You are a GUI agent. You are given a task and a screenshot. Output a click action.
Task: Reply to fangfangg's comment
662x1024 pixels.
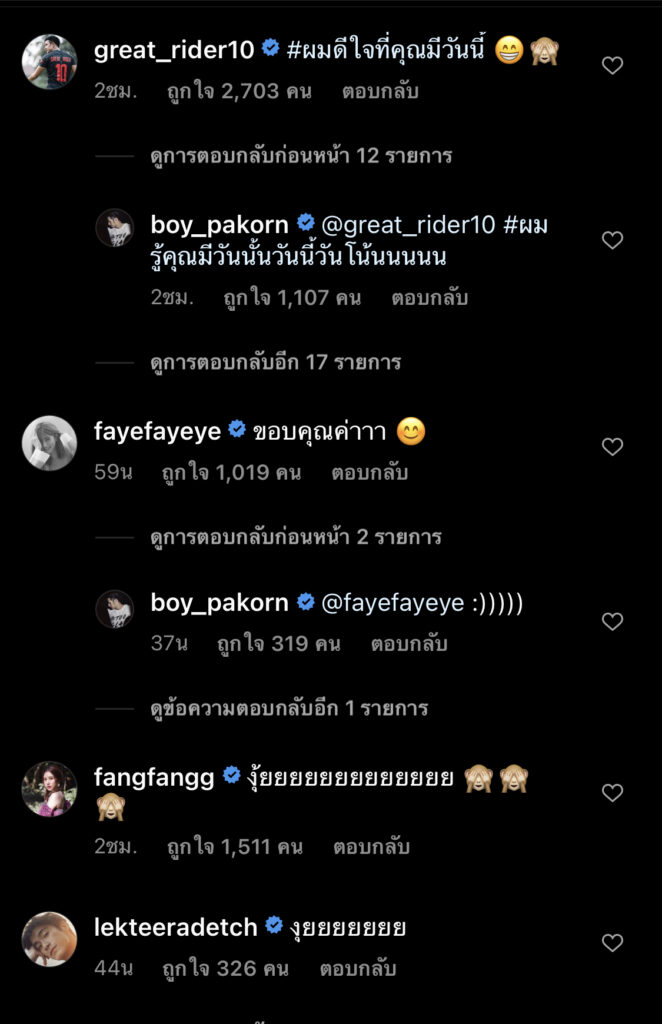coord(370,847)
